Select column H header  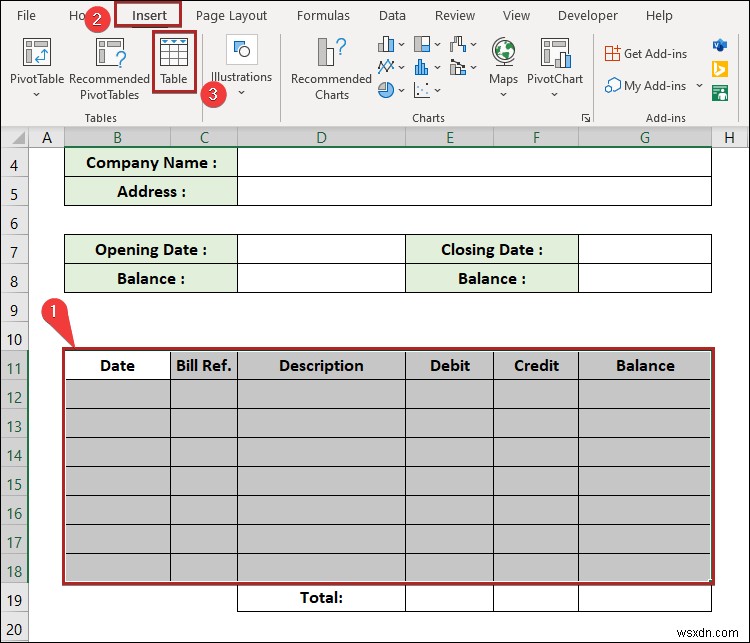(x=729, y=138)
